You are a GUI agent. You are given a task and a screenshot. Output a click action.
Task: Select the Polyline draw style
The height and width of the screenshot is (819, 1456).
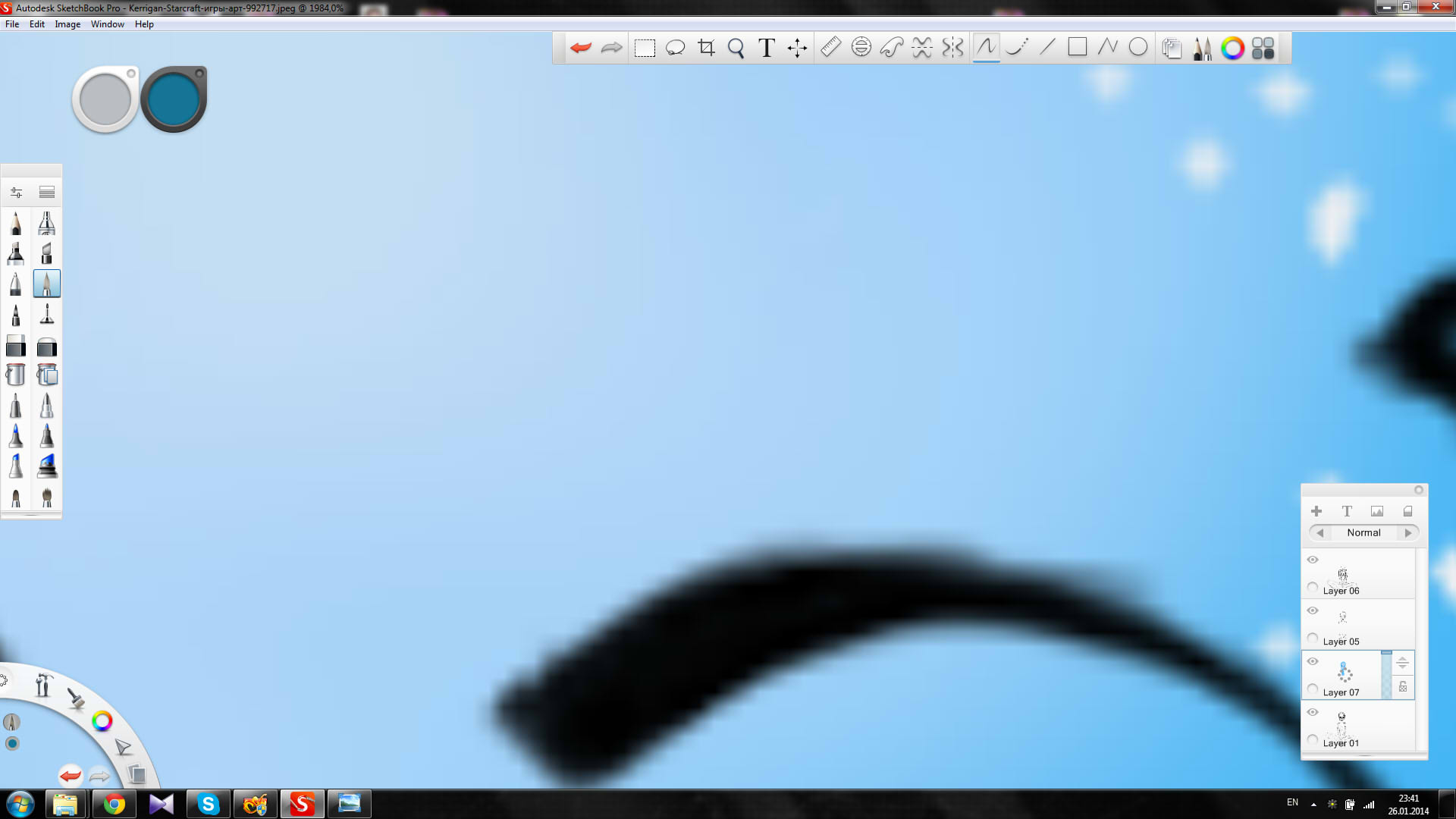point(1108,47)
